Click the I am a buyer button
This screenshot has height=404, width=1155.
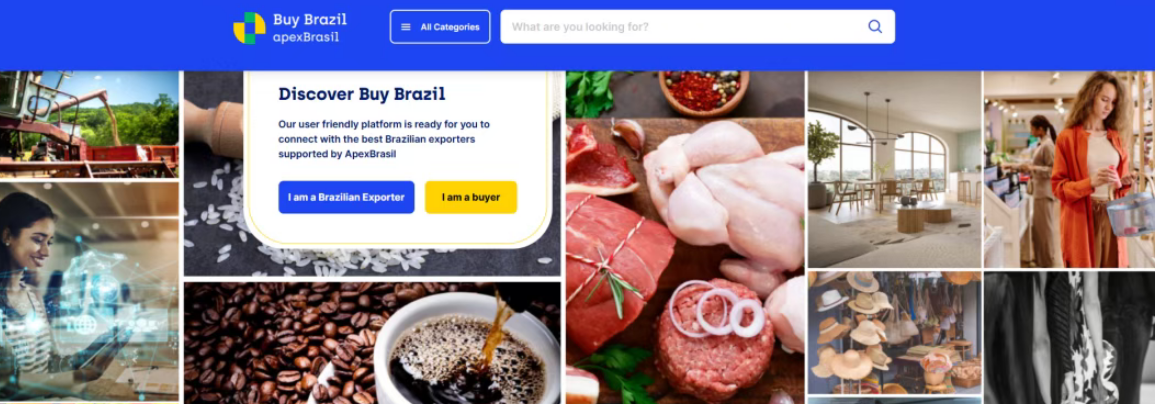click(471, 198)
